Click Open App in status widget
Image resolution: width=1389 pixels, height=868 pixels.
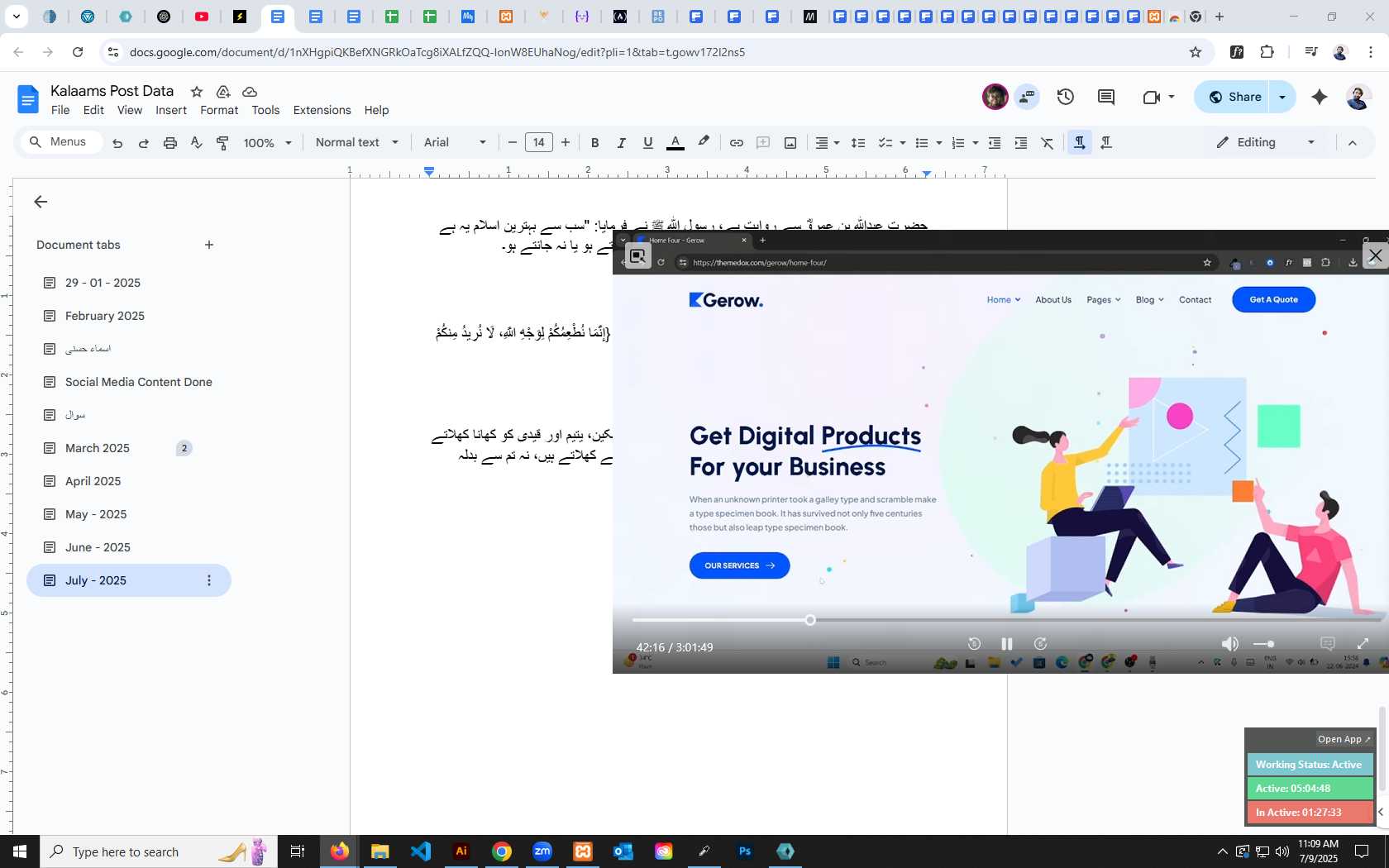[1344, 739]
